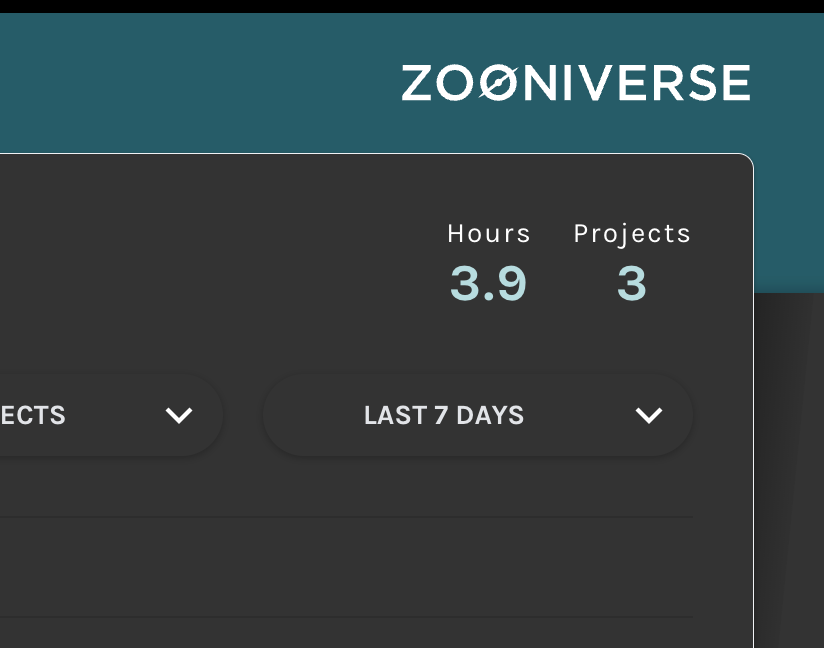The width and height of the screenshot is (824, 648).
Task: Click the projects count value 3
Action: tap(632, 284)
